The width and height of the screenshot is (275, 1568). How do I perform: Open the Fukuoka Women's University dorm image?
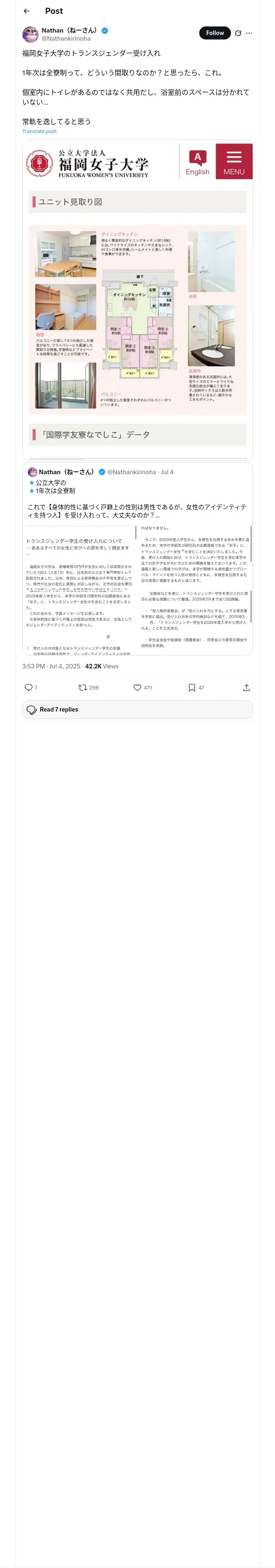tap(138, 300)
